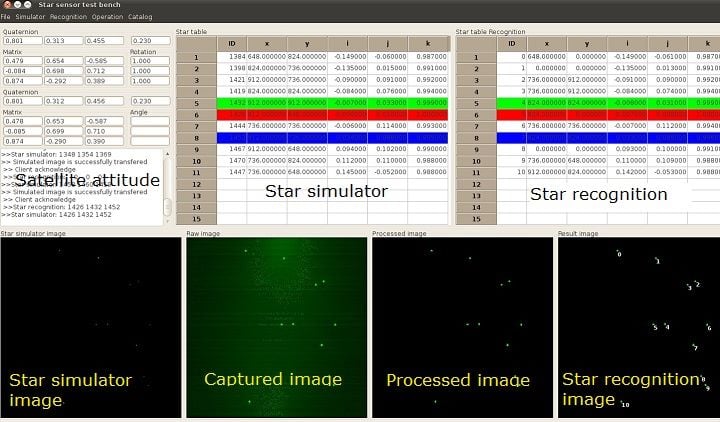Select the matrix field with -0.585

[x=104, y=61]
